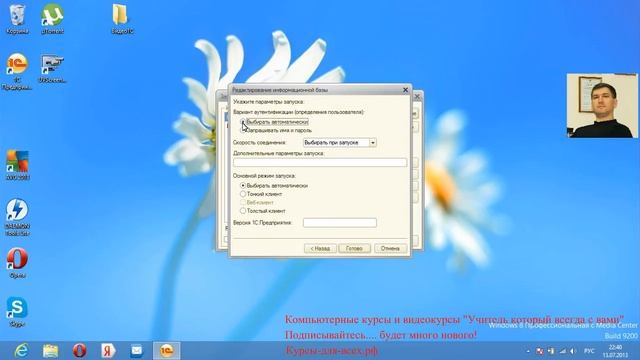Open Opera browser from the taskbar
The width and height of the screenshot is (640, 360).
point(80,351)
